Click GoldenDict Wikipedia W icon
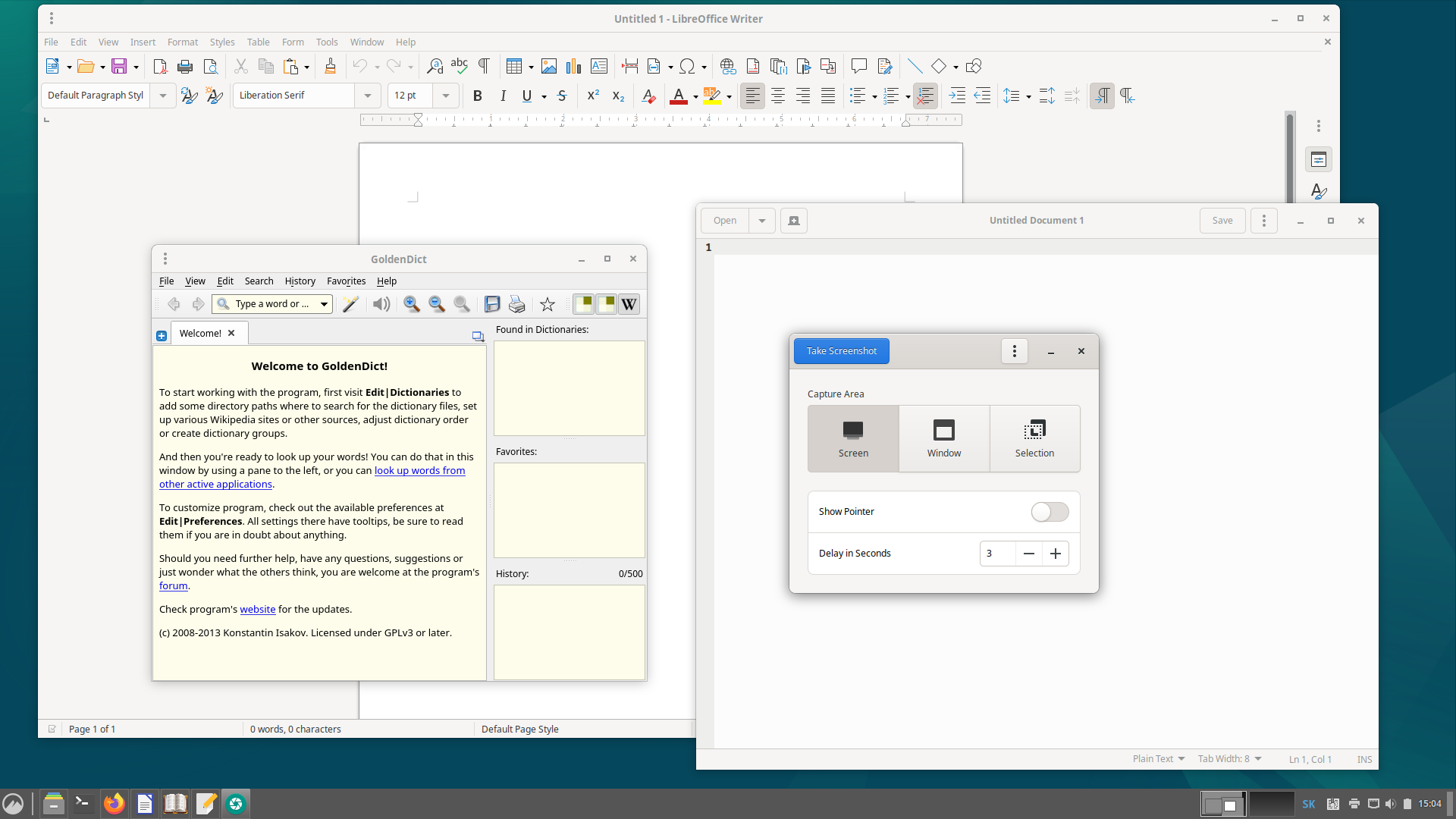 point(629,304)
